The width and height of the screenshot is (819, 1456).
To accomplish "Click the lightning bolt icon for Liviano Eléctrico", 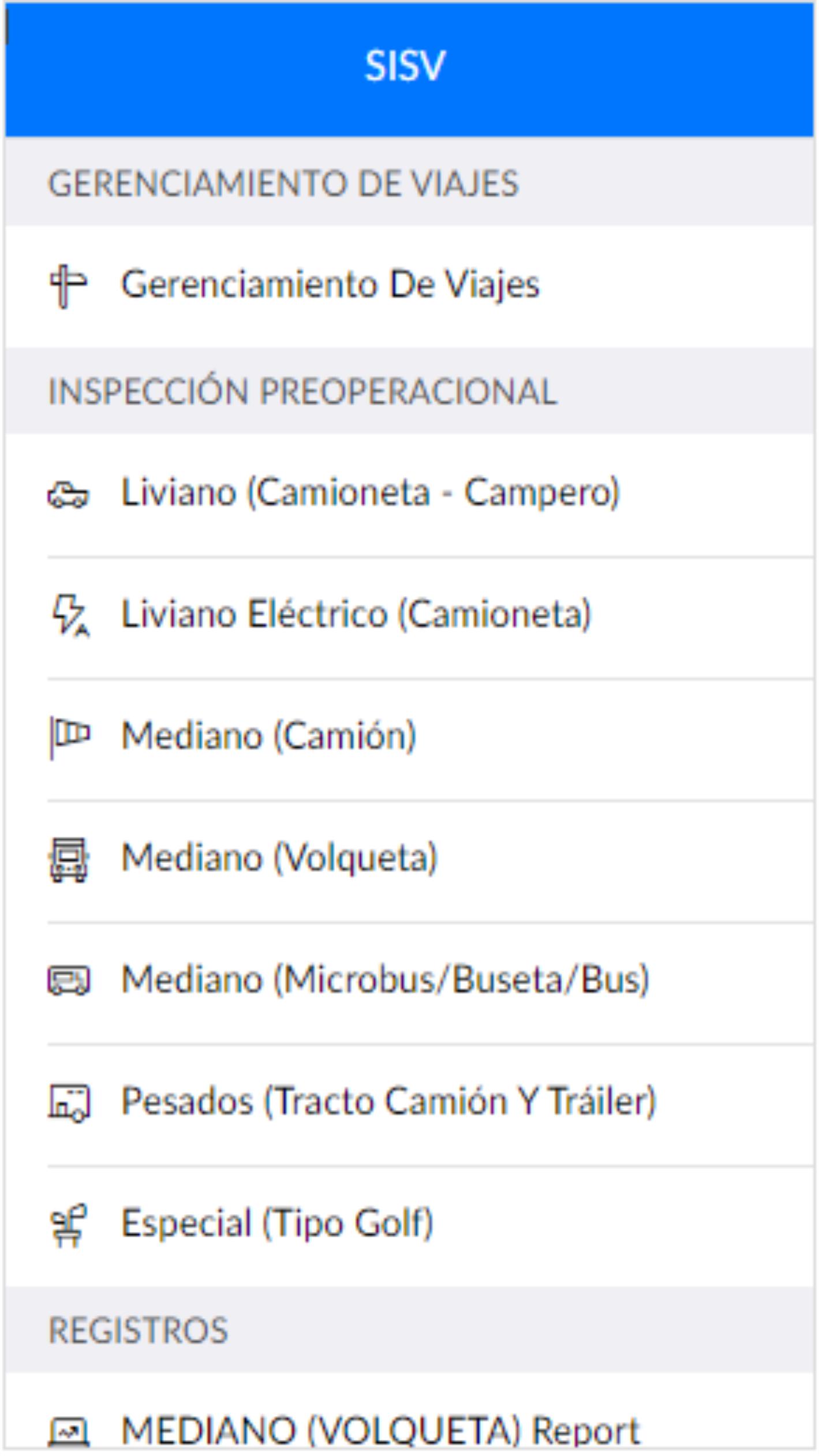I will click(x=70, y=615).
